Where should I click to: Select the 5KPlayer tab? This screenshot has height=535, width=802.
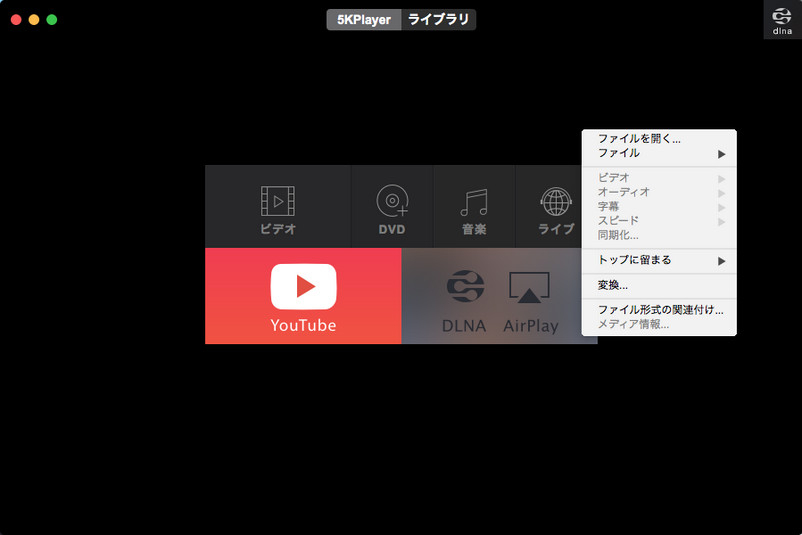pos(364,19)
